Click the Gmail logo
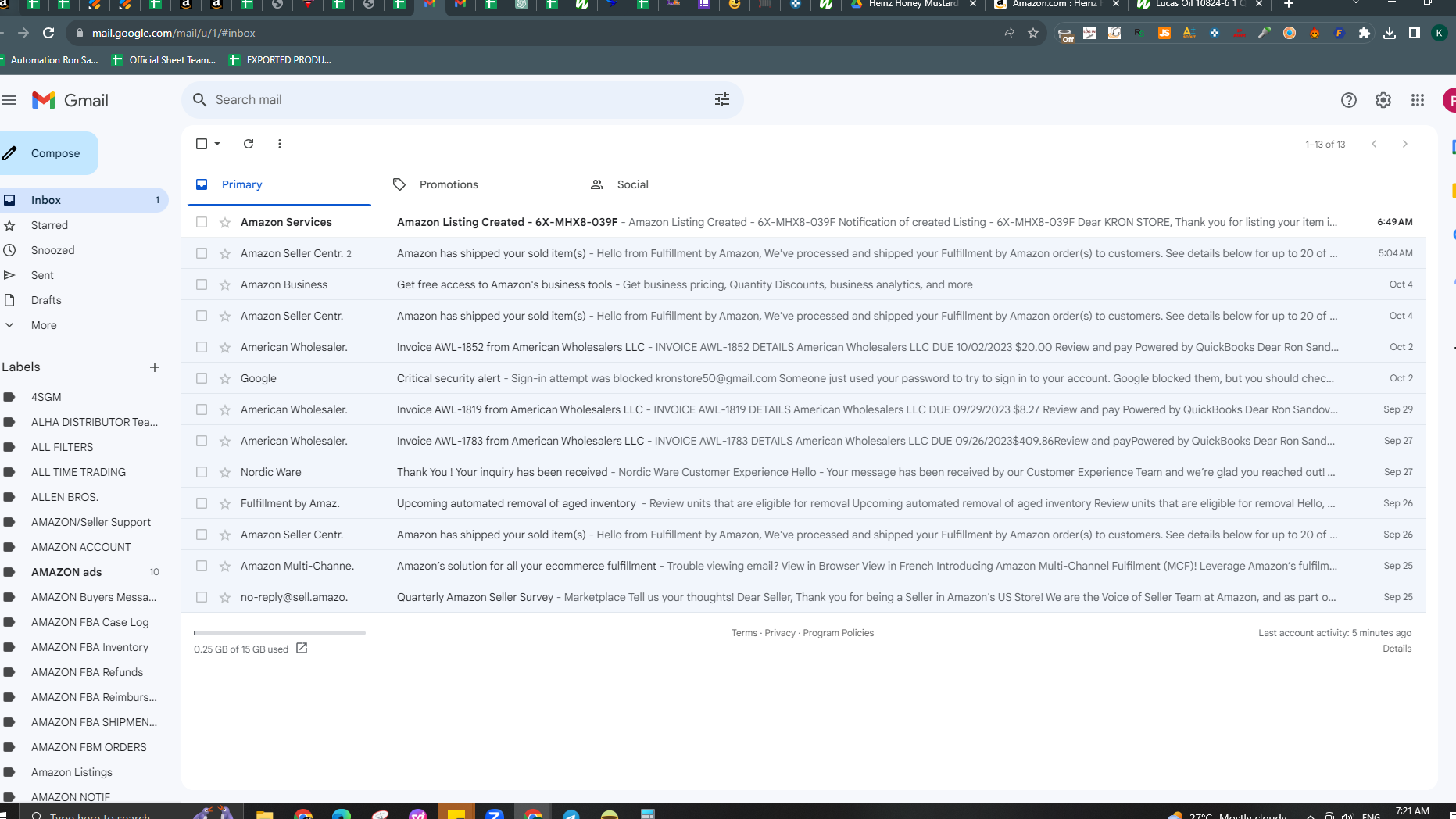This screenshot has height=819, width=1456. [70, 100]
